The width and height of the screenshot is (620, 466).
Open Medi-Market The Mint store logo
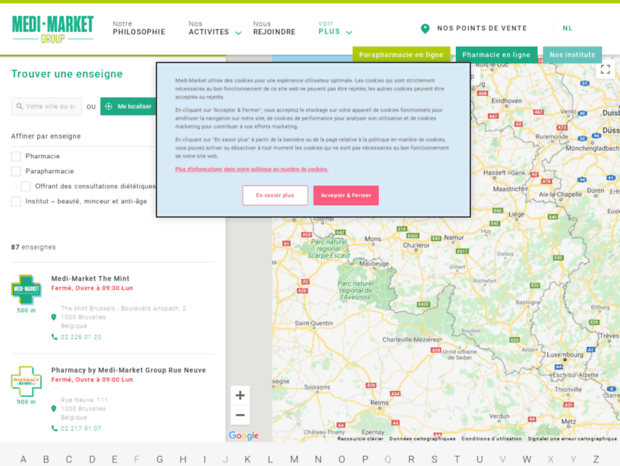(26, 289)
